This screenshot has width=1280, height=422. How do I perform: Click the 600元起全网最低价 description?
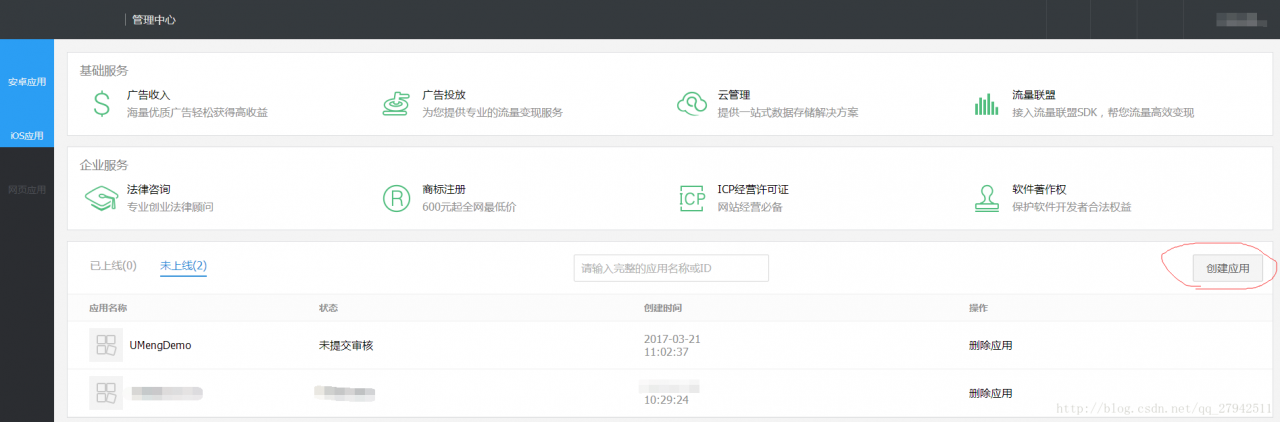point(468,207)
